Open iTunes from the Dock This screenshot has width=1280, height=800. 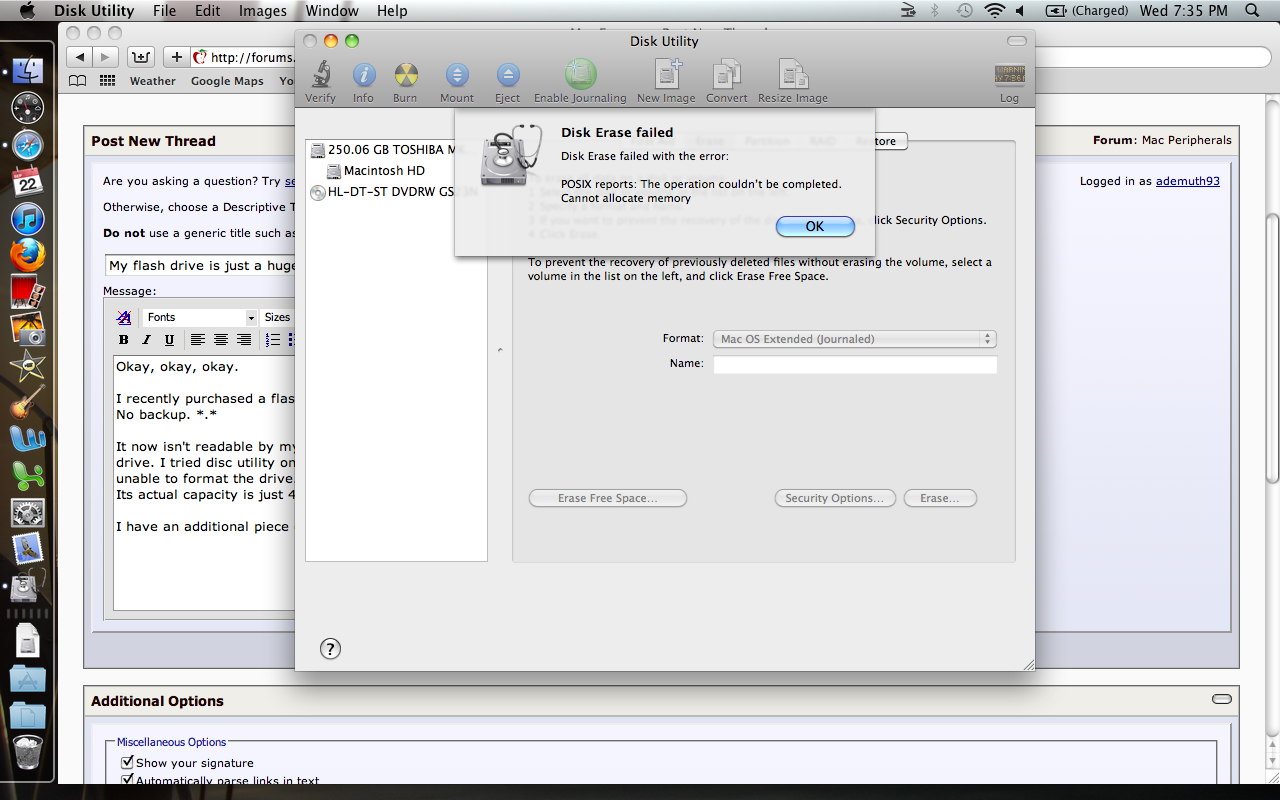(28, 218)
